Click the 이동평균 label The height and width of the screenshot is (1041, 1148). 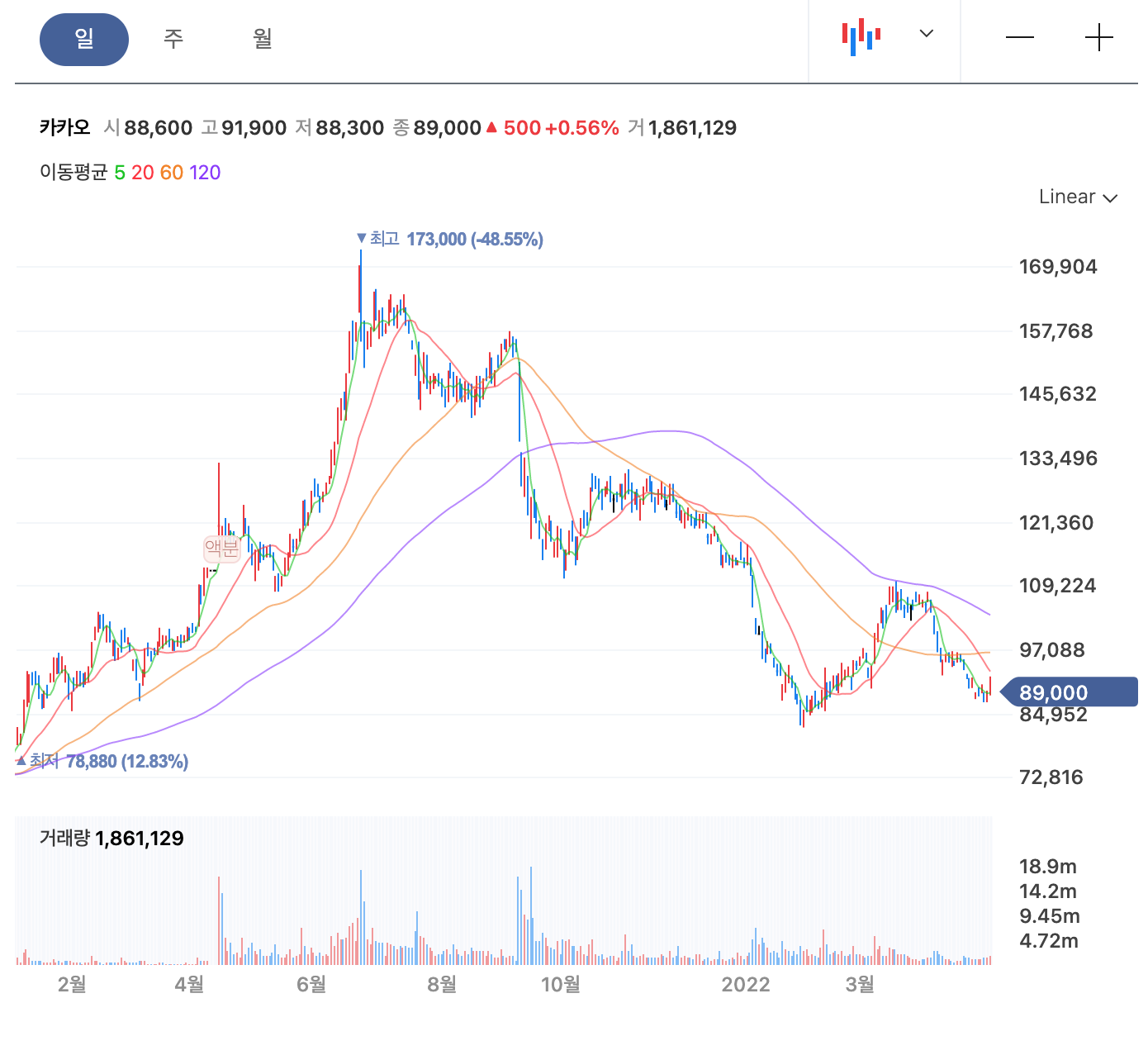coord(74,173)
